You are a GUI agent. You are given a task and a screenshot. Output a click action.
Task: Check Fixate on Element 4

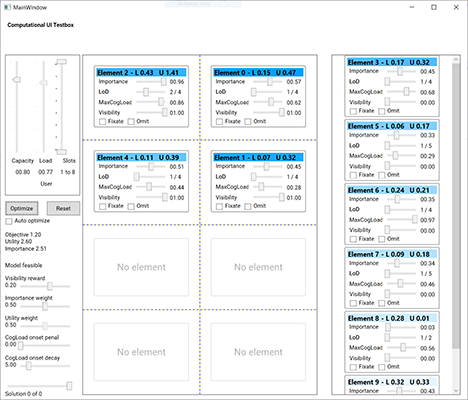point(103,206)
